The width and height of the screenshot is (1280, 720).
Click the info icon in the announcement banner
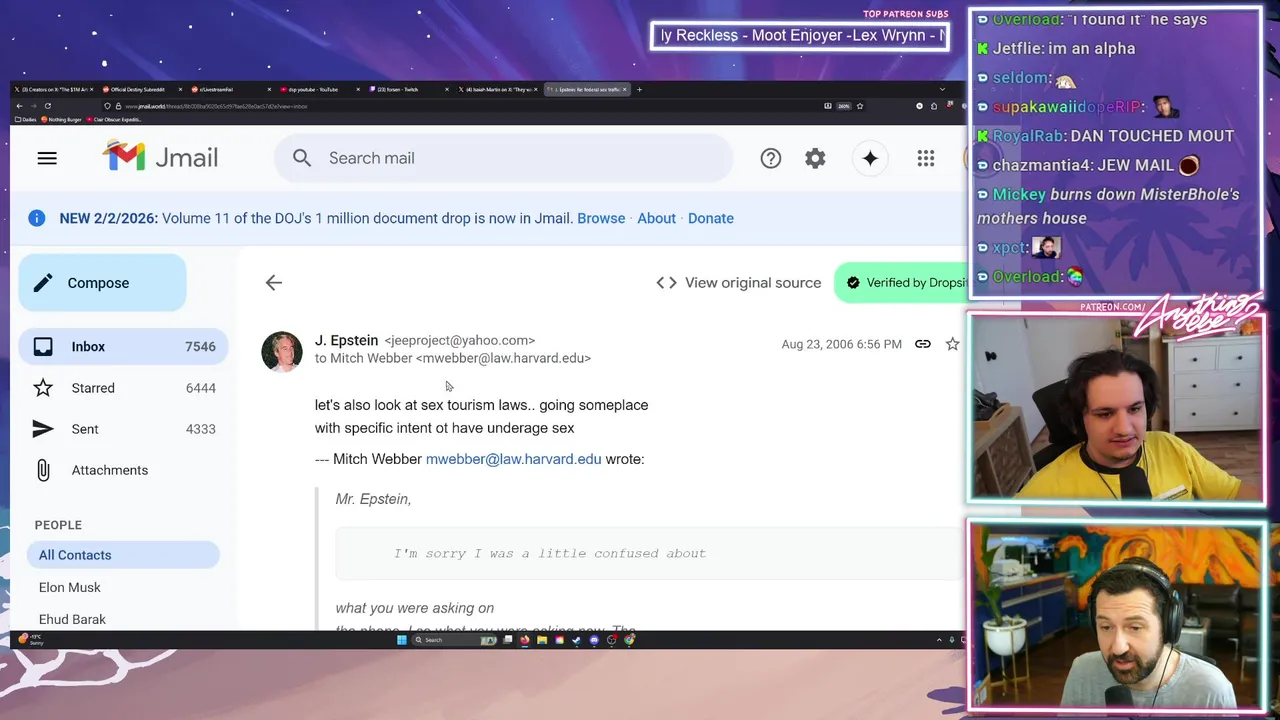coord(37,218)
